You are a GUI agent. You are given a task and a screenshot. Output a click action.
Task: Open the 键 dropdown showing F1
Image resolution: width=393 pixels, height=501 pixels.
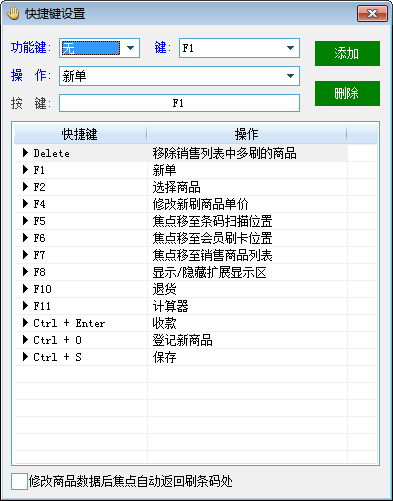(x=290, y=48)
